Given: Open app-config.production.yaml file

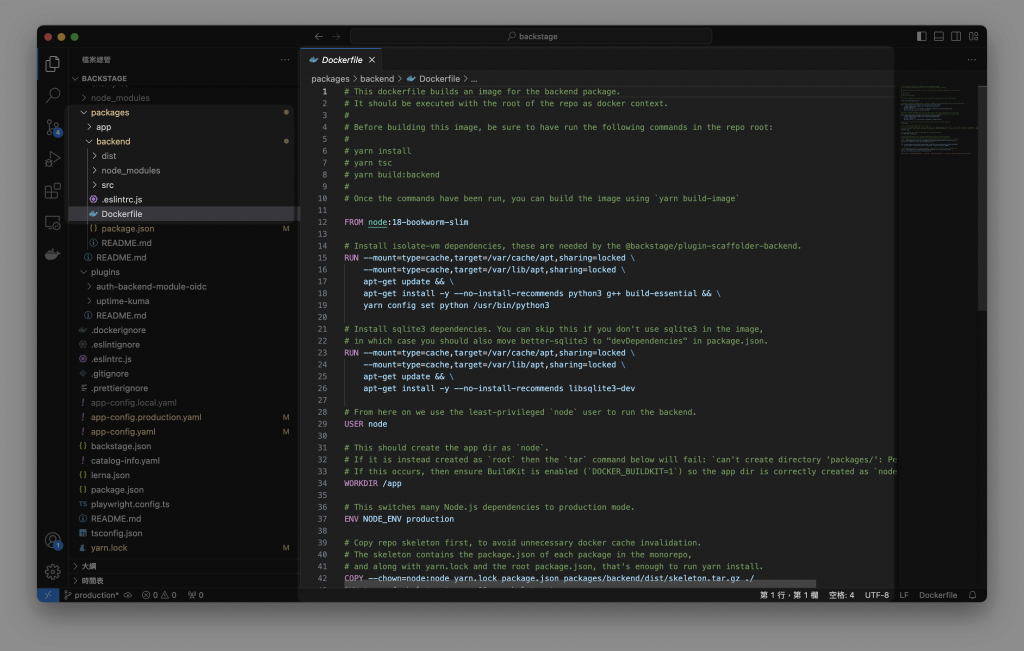Looking at the screenshot, I should (146, 417).
